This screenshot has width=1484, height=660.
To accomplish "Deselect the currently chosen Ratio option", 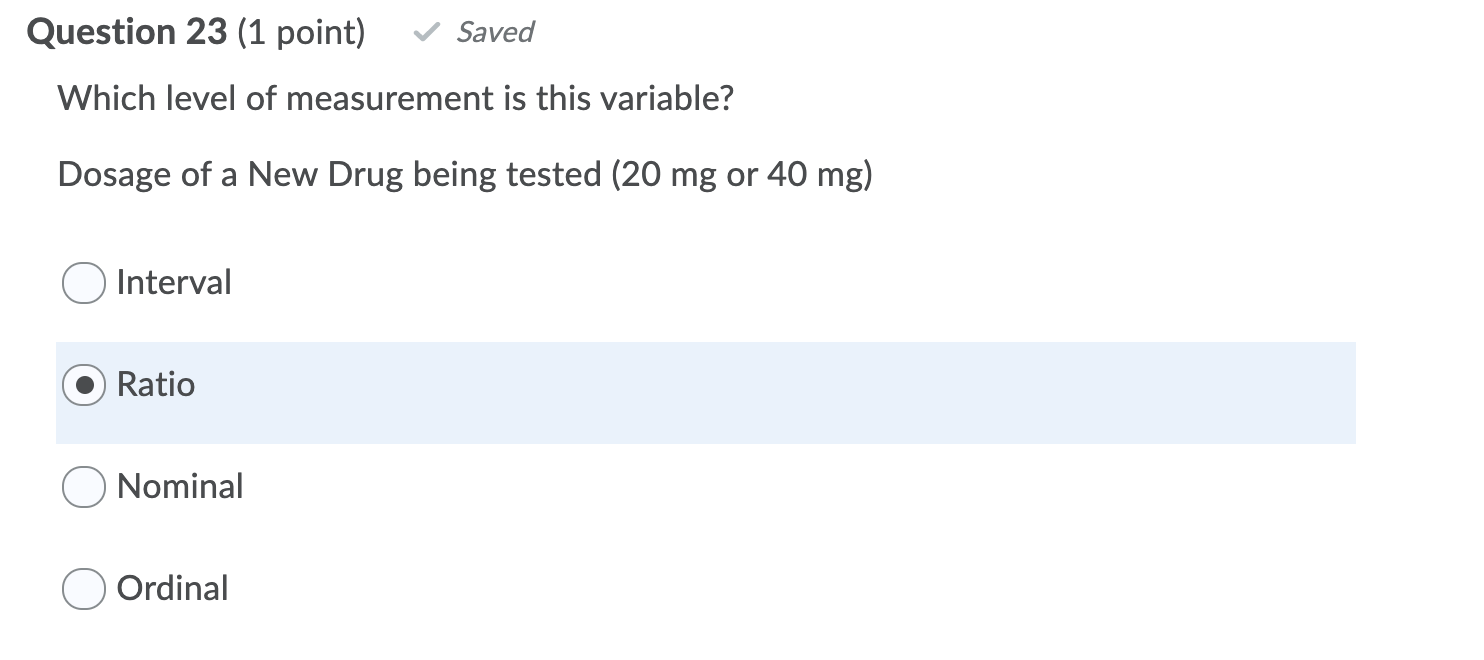I will tap(83, 385).
